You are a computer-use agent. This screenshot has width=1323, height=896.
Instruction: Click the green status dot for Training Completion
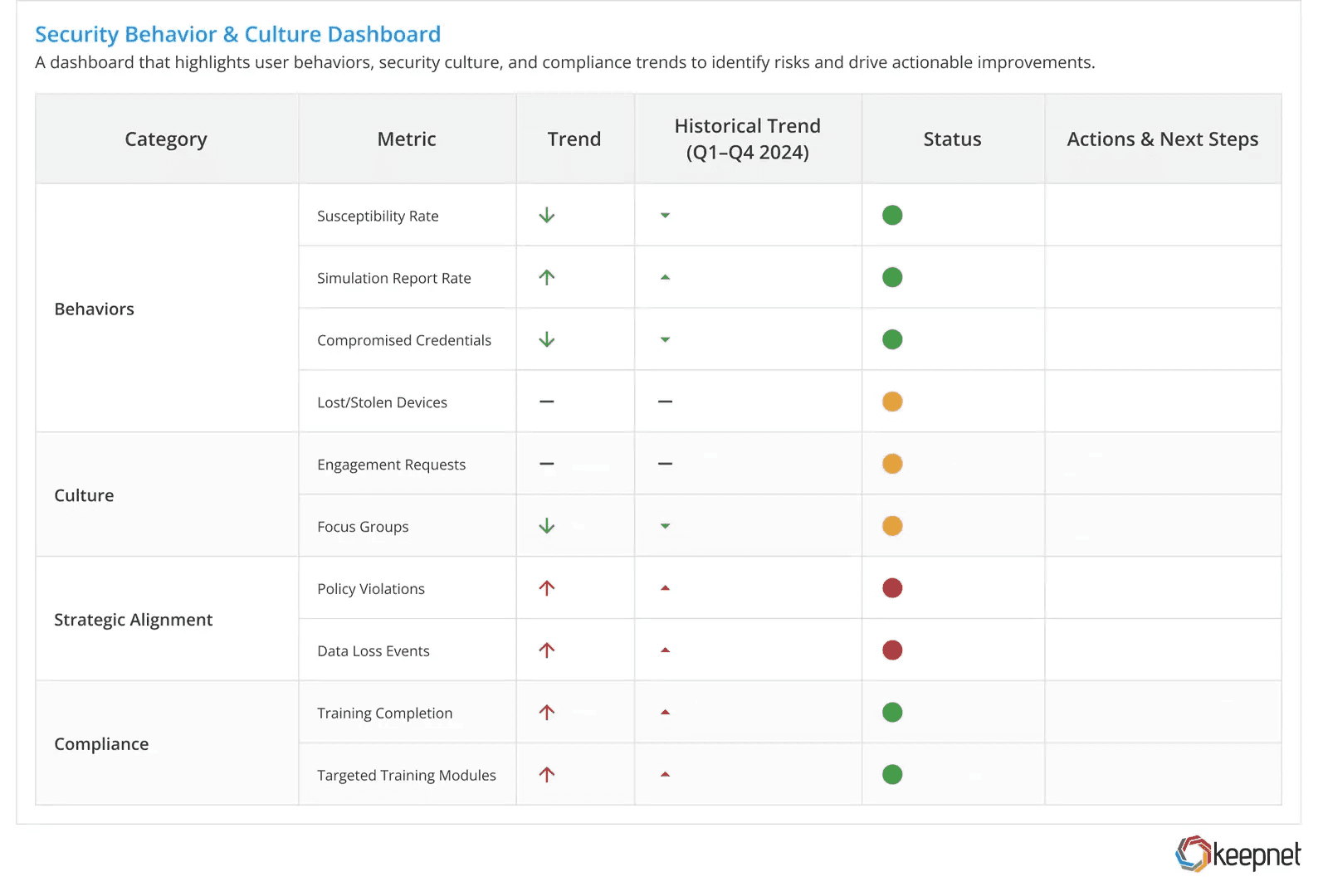pyautogui.click(x=892, y=713)
